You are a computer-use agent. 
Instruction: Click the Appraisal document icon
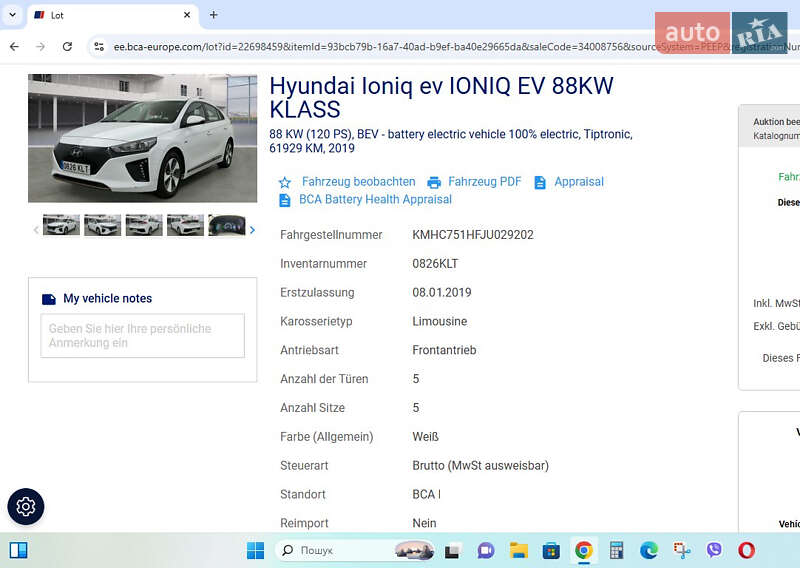coord(540,182)
